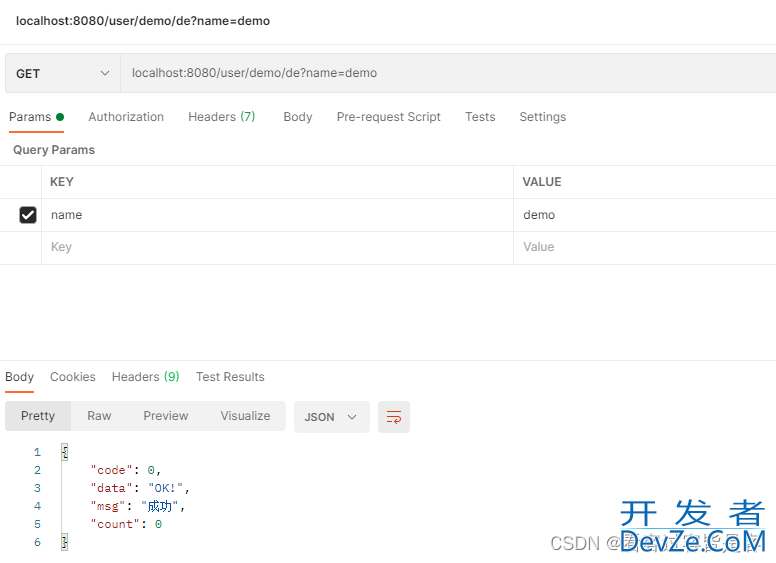Open the GET method dropdown
This screenshot has height=563, width=776.
63,73
